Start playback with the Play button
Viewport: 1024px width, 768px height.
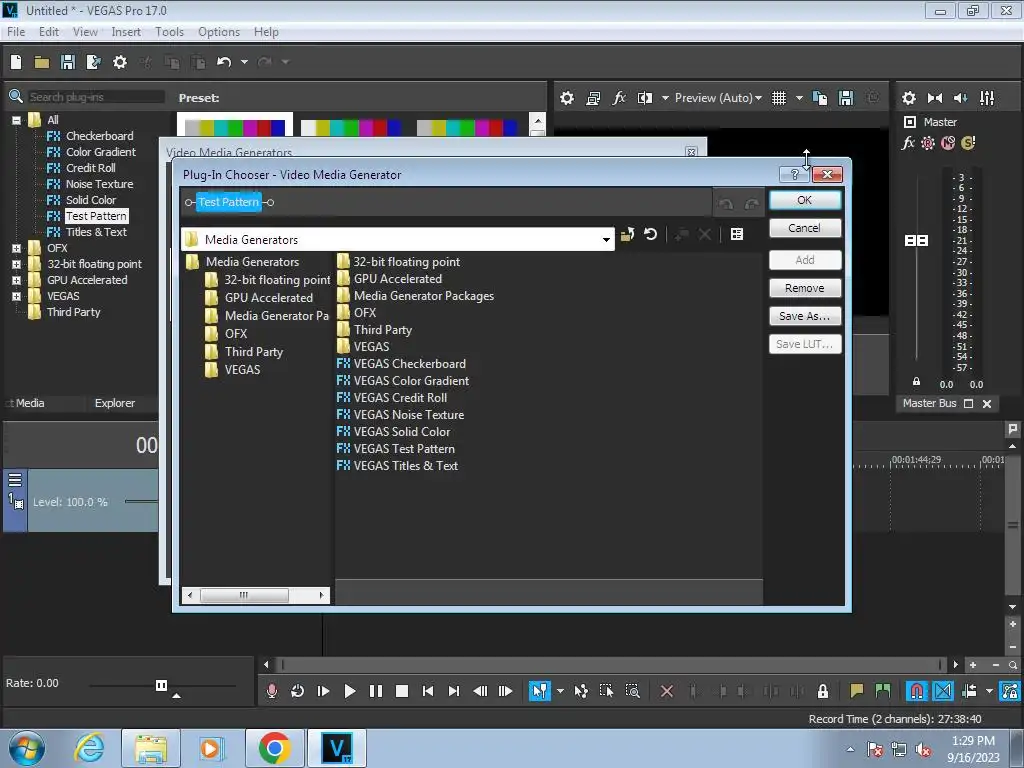[x=349, y=691]
